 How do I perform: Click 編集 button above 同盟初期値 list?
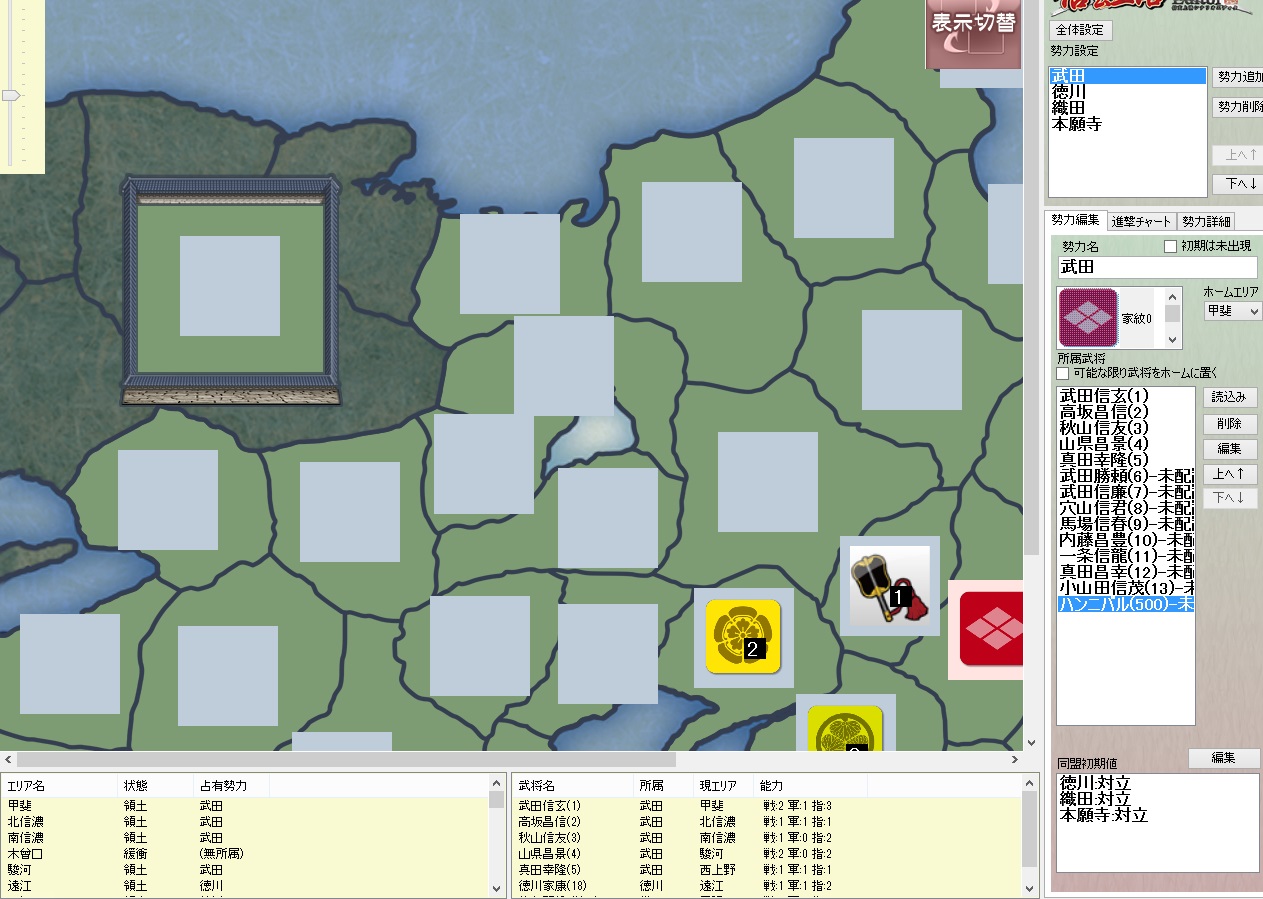[x=1224, y=758]
